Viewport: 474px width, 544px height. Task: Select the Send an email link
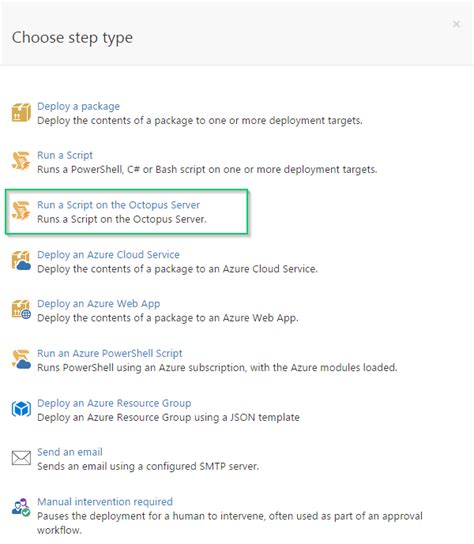tap(70, 452)
